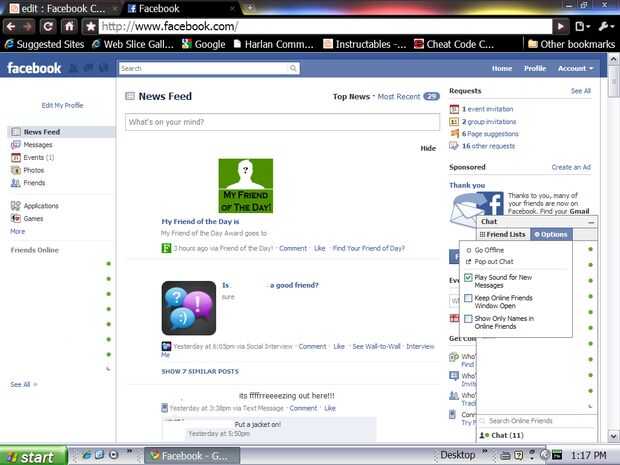Open the Windows start button

(34, 456)
